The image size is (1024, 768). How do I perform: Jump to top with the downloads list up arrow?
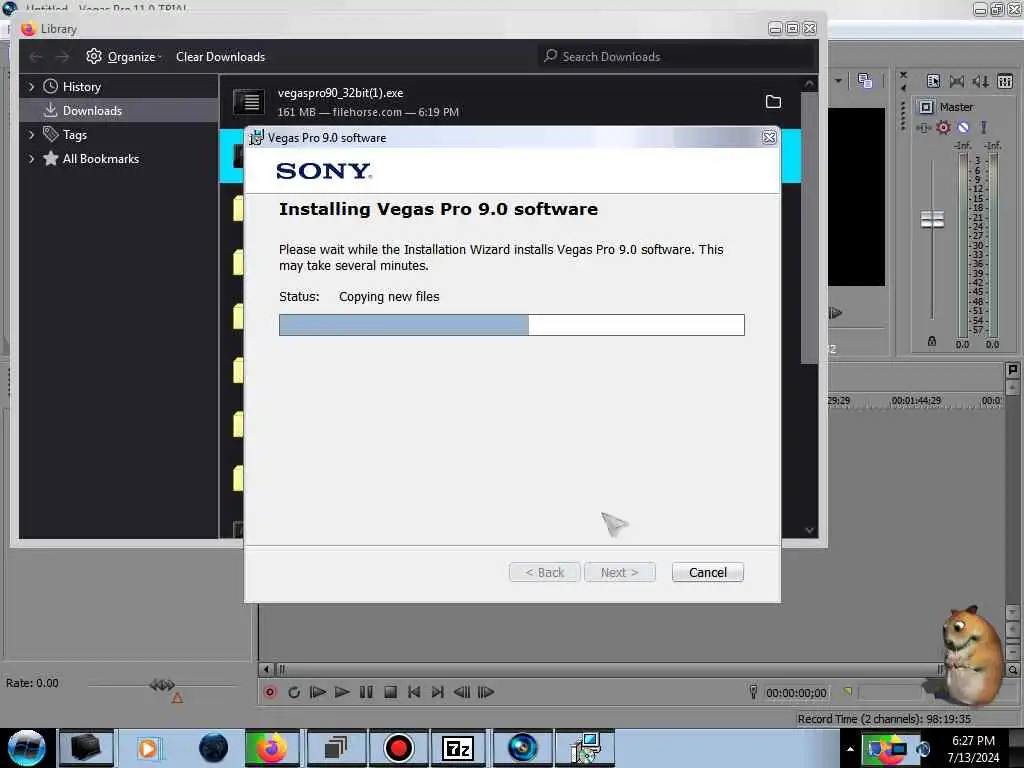[809, 84]
